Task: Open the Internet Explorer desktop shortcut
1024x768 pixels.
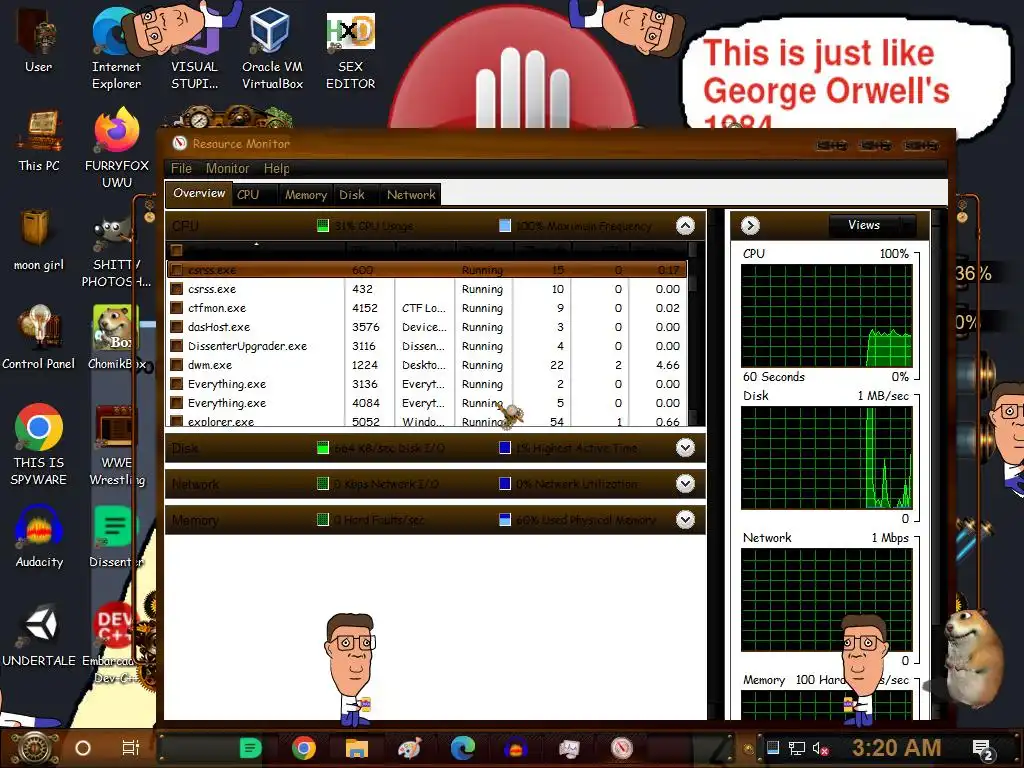Action: point(116,48)
